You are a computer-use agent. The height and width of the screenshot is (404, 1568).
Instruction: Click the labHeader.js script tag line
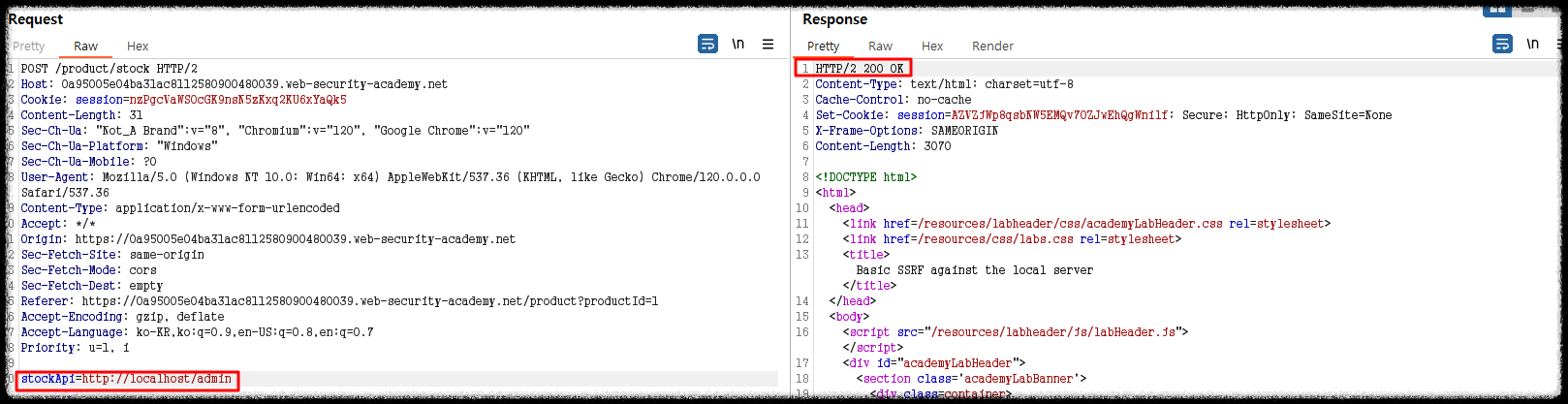[x=1015, y=332]
